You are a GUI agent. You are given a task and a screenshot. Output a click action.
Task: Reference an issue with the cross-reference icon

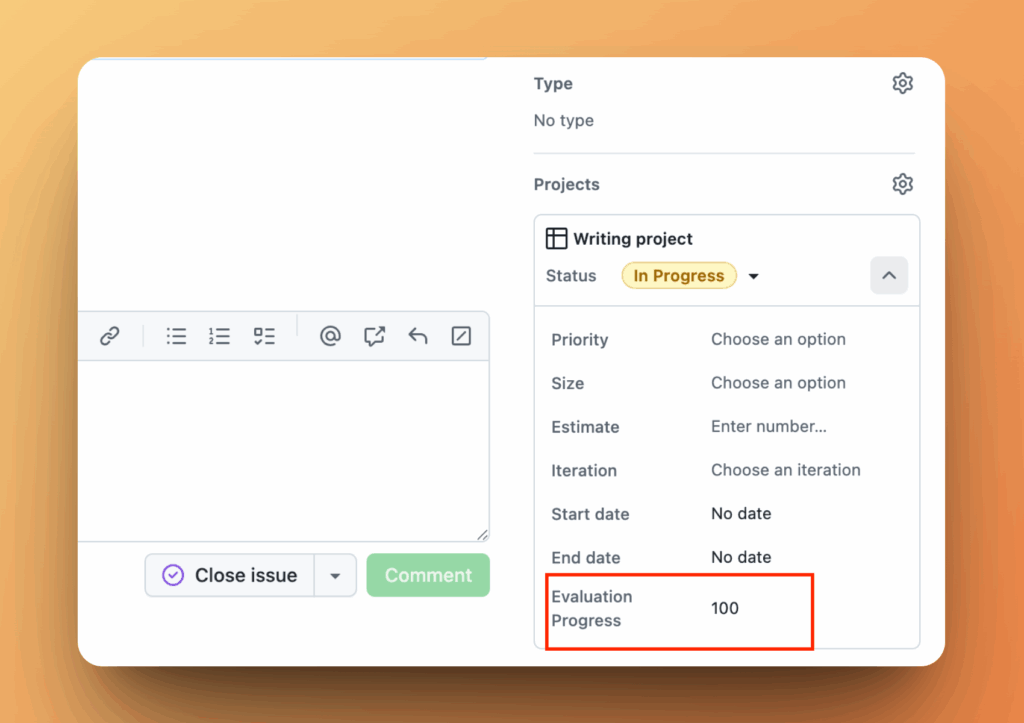coord(374,336)
